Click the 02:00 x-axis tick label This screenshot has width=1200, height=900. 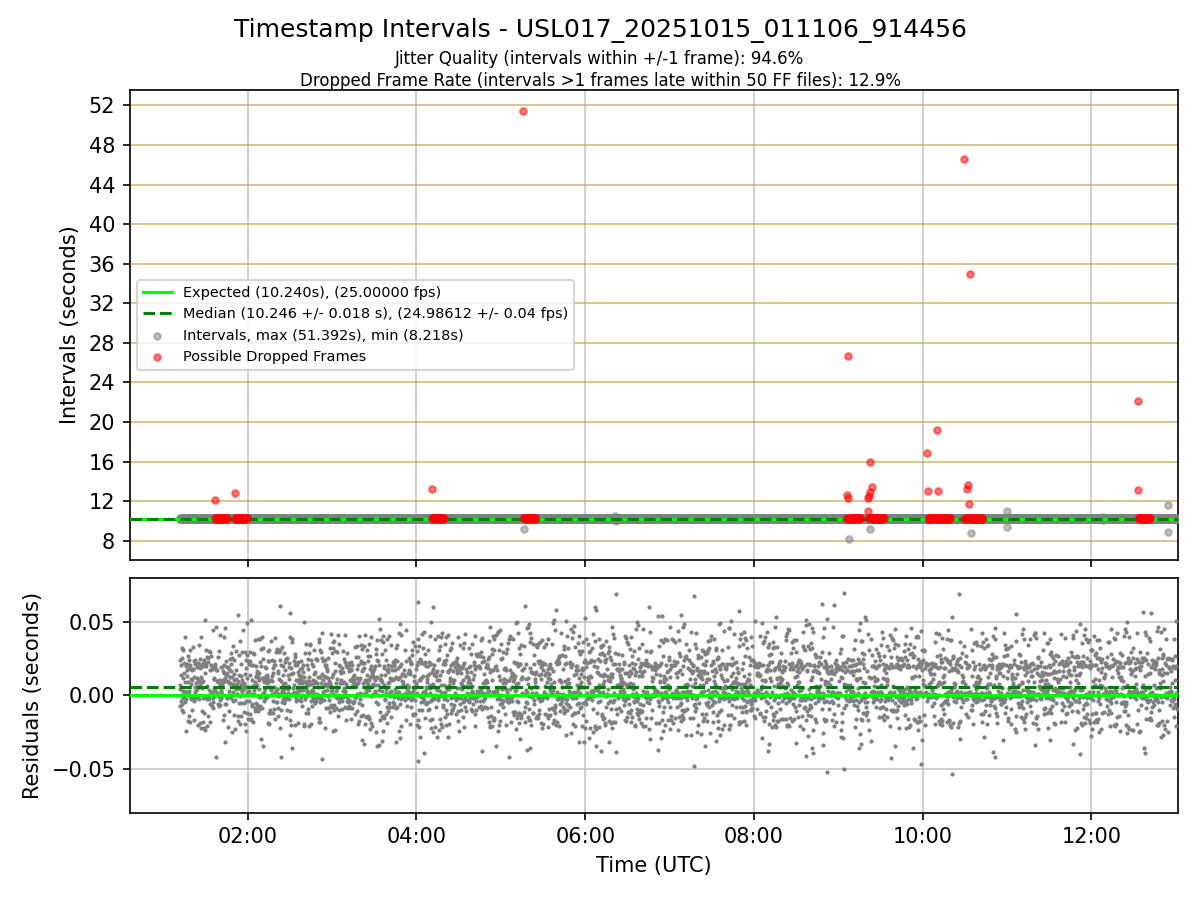[x=248, y=836]
